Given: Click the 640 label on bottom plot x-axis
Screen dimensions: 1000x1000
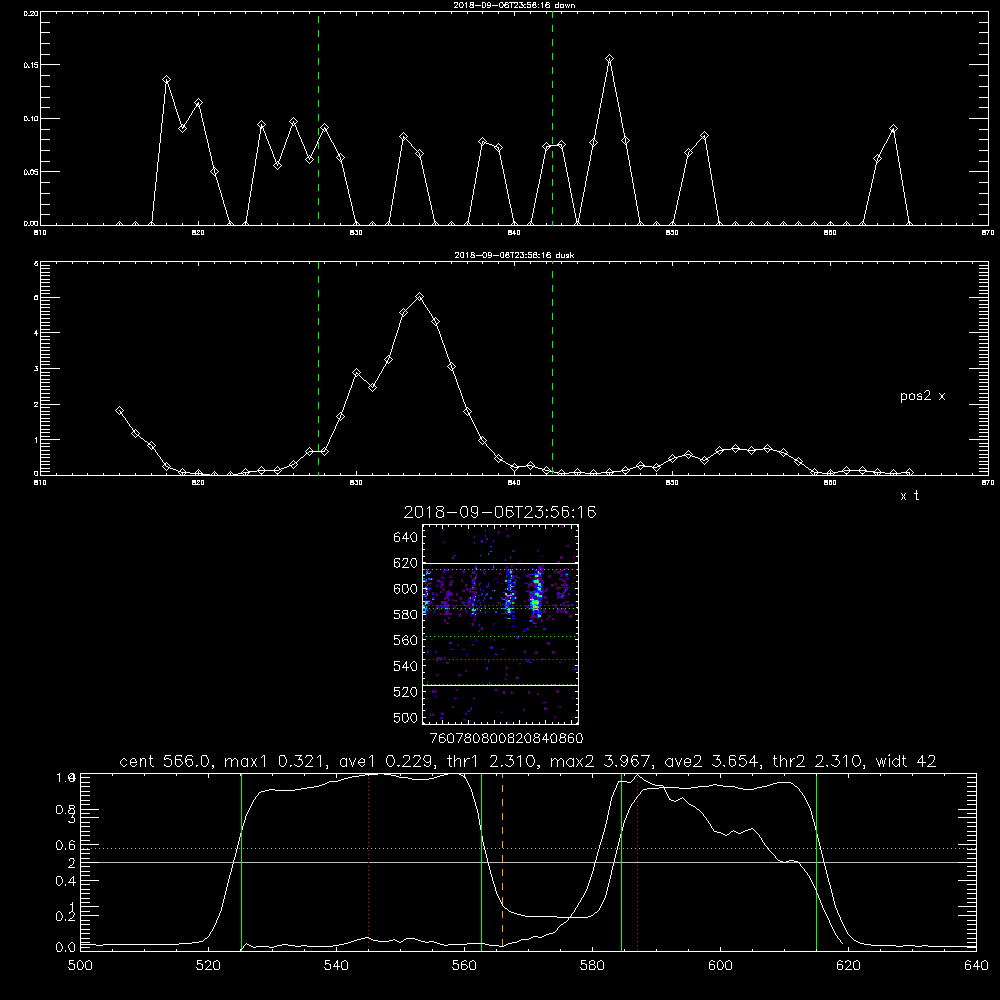Looking at the screenshot, I should [976, 966].
